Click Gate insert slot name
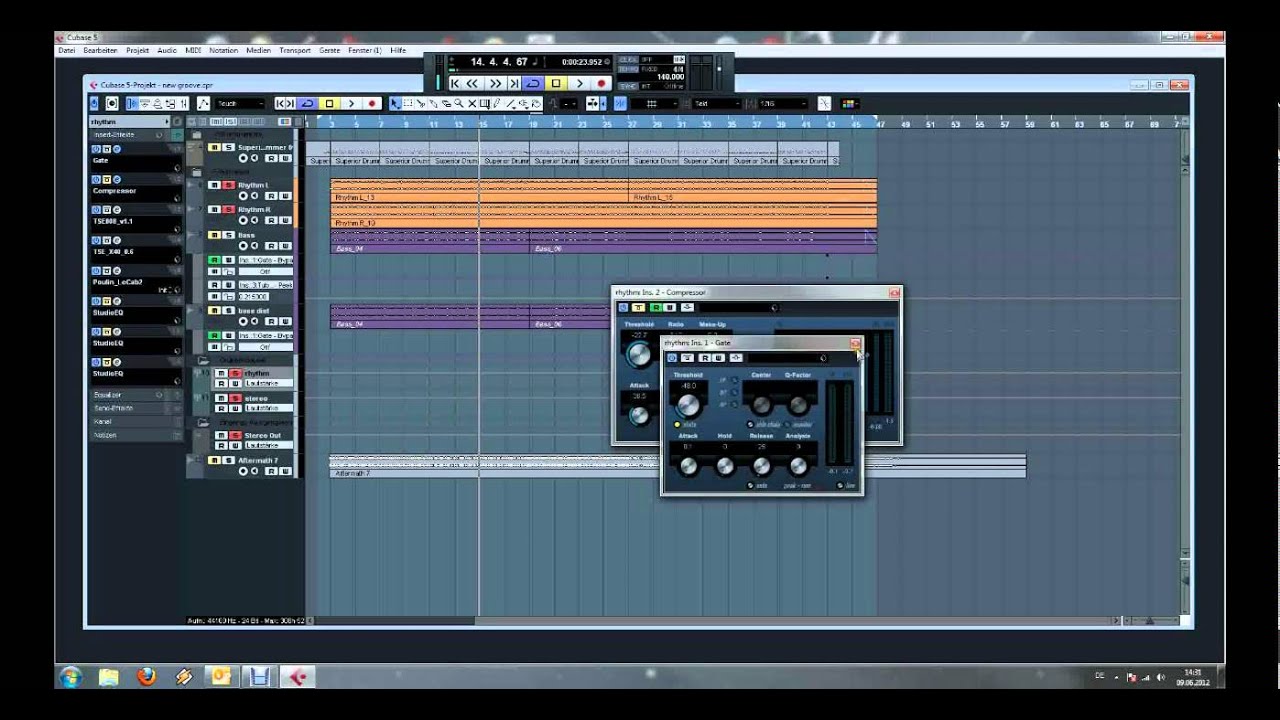 tap(100, 160)
